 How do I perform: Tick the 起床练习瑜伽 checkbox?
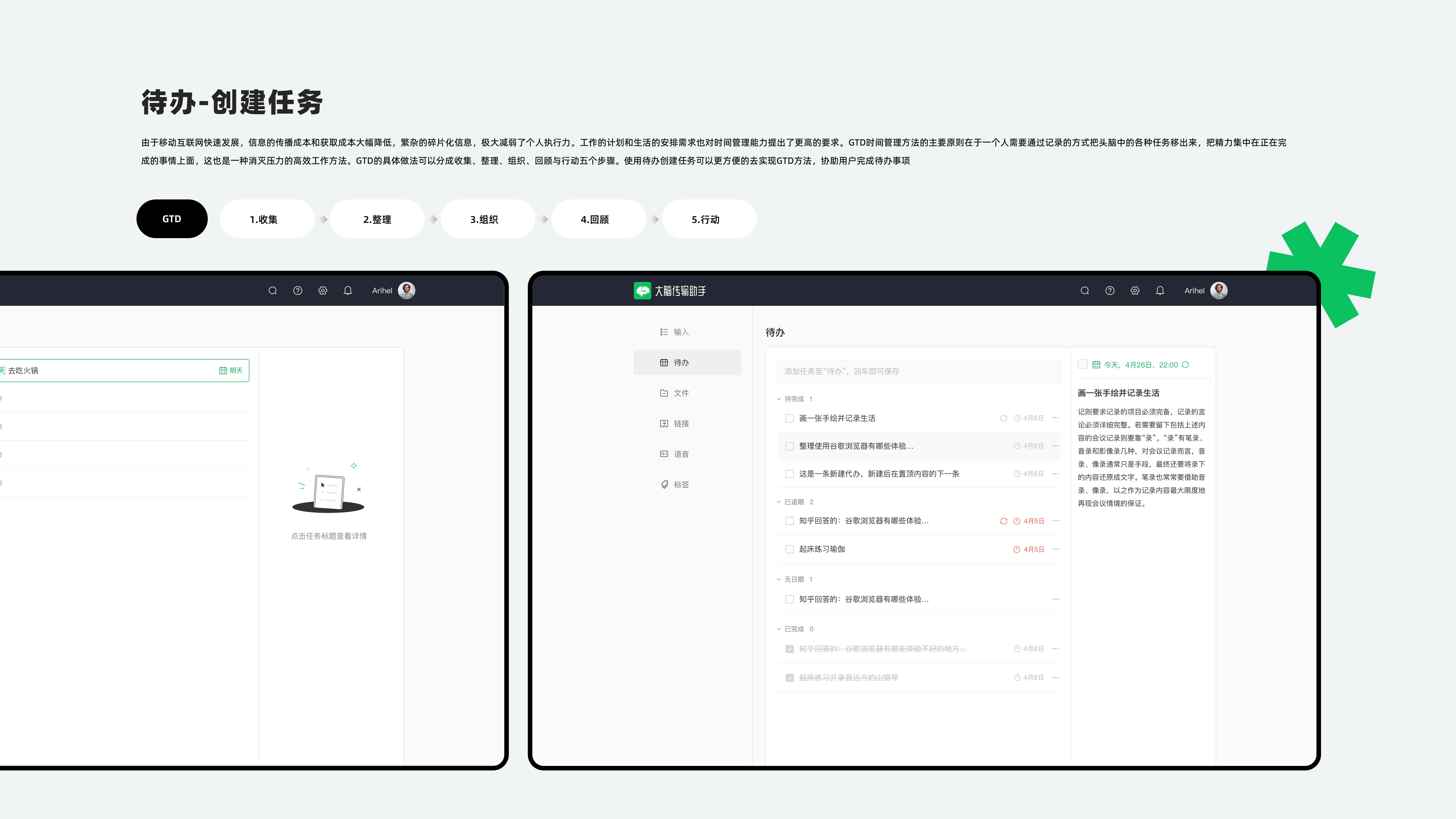(x=790, y=549)
